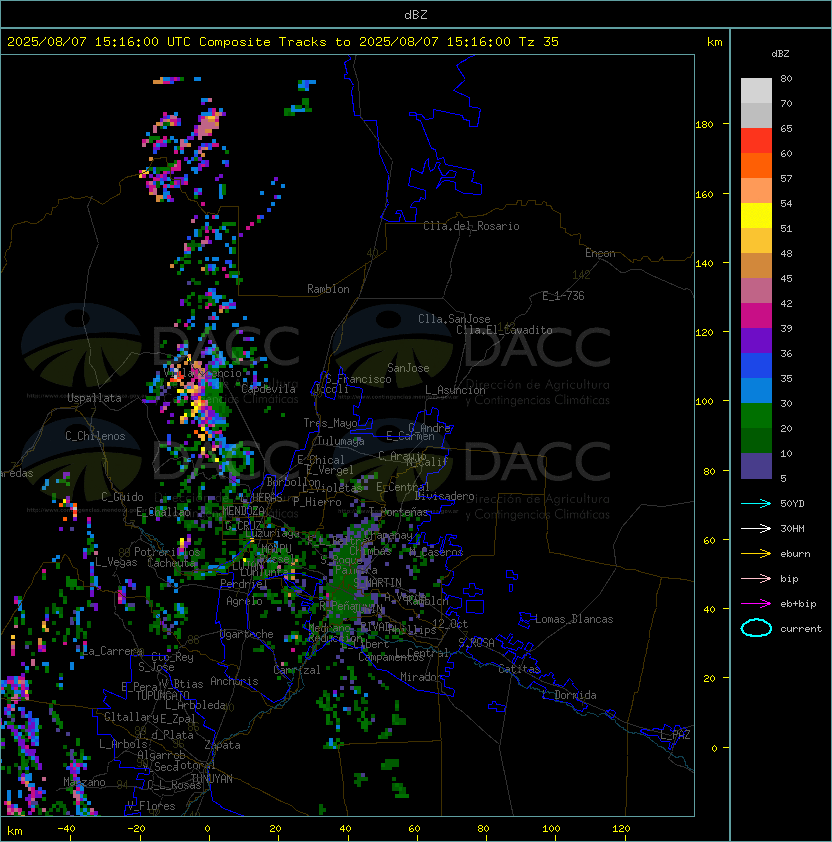Screen dimensions: 832x842
Task: Click the 'S_Francisco' map label
Action: tap(358, 379)
